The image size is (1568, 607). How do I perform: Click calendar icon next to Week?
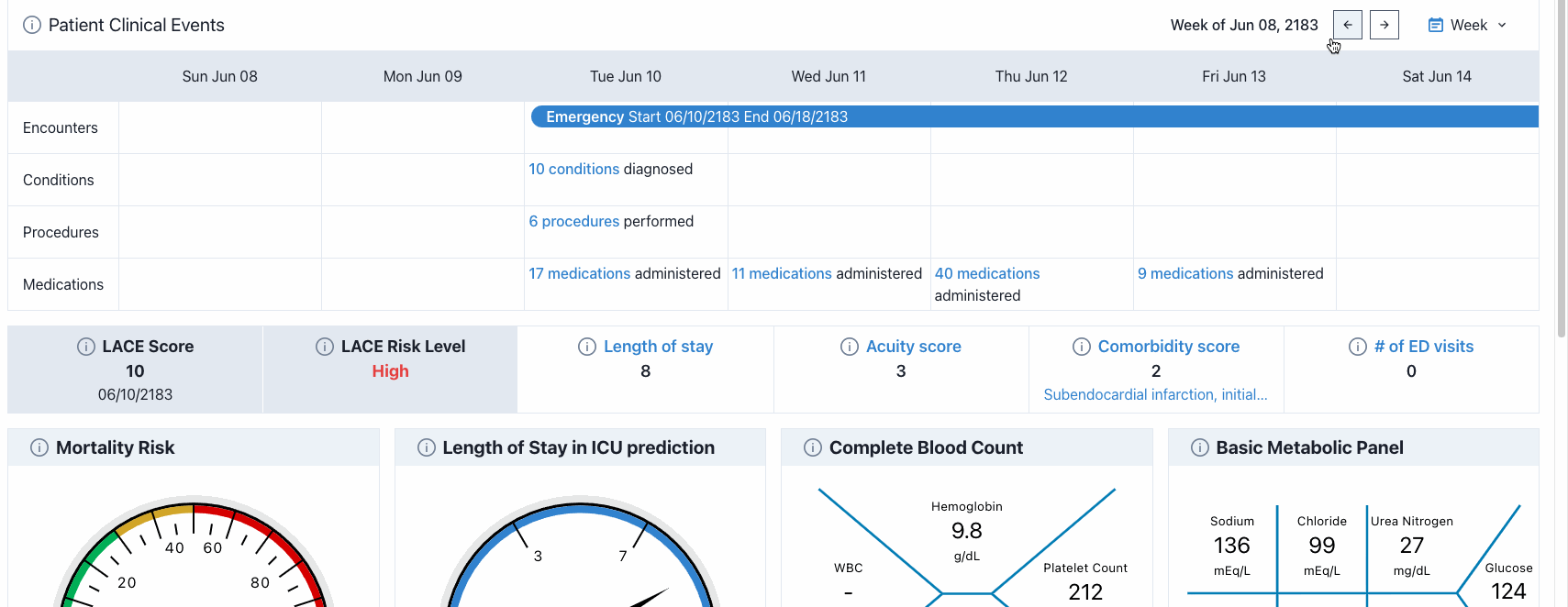(1436, 25)
